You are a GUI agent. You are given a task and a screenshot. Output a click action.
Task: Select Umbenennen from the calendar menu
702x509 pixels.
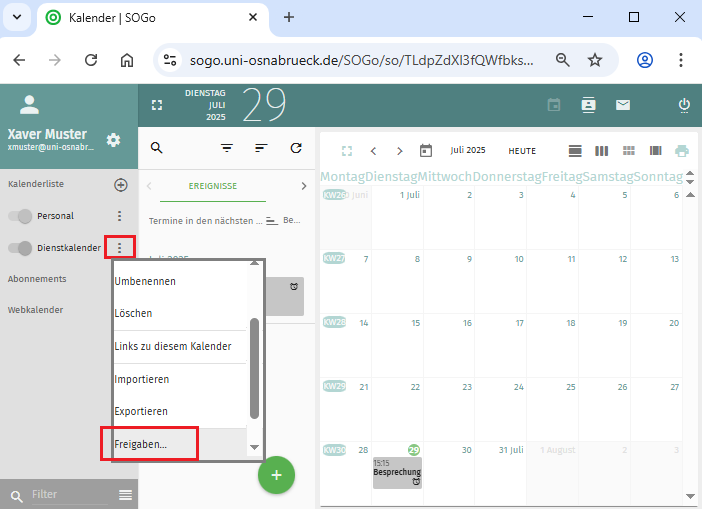point(145,281)
